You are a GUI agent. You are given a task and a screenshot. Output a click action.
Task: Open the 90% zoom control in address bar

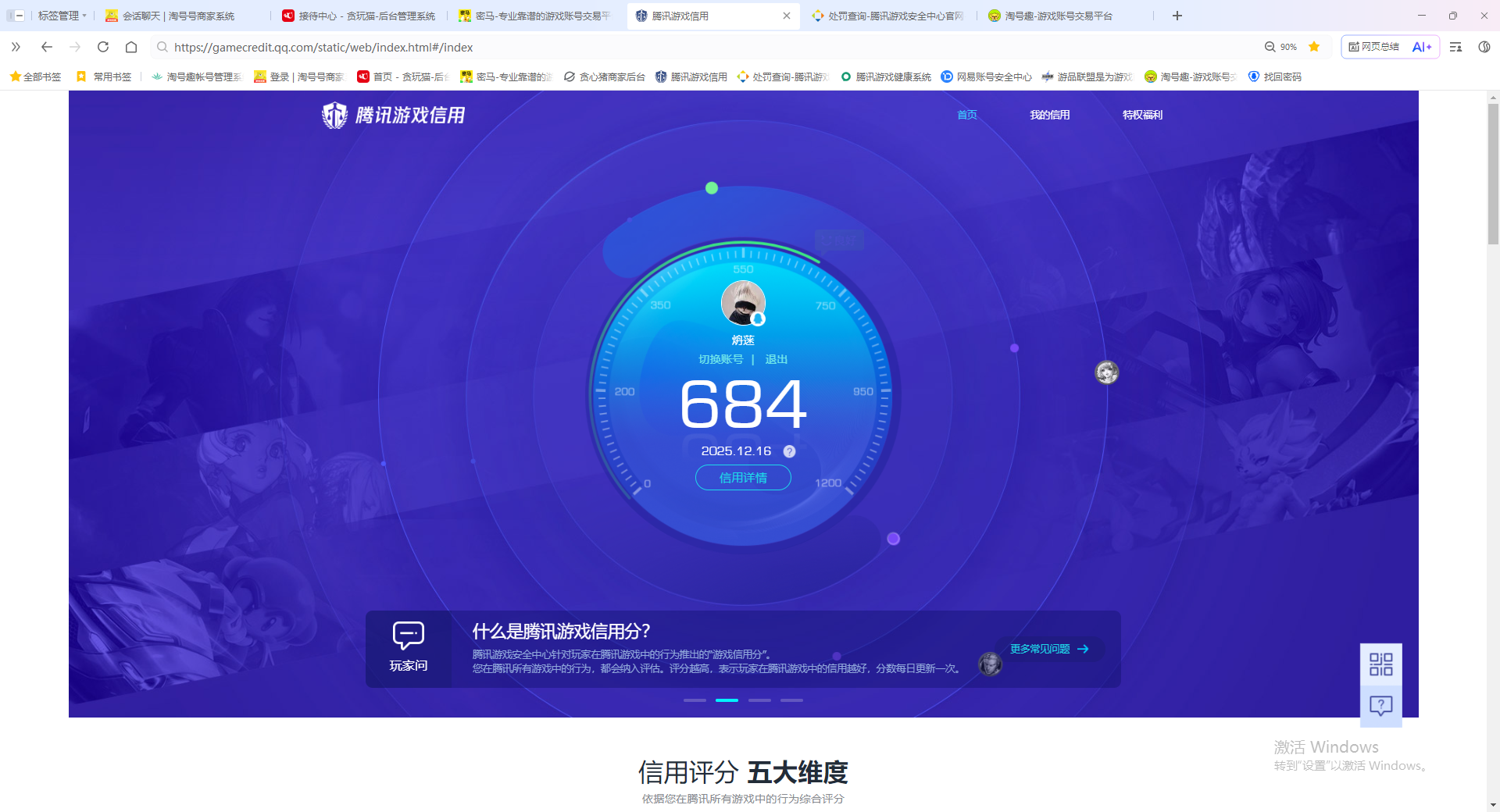click(x=1282, y=47)
